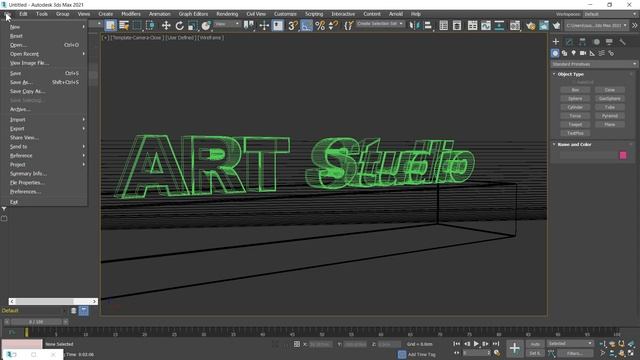Image resolution: width=640 pixels, height=360 pixels.
Task: Open the Modifiers menu
Action: 131,14
